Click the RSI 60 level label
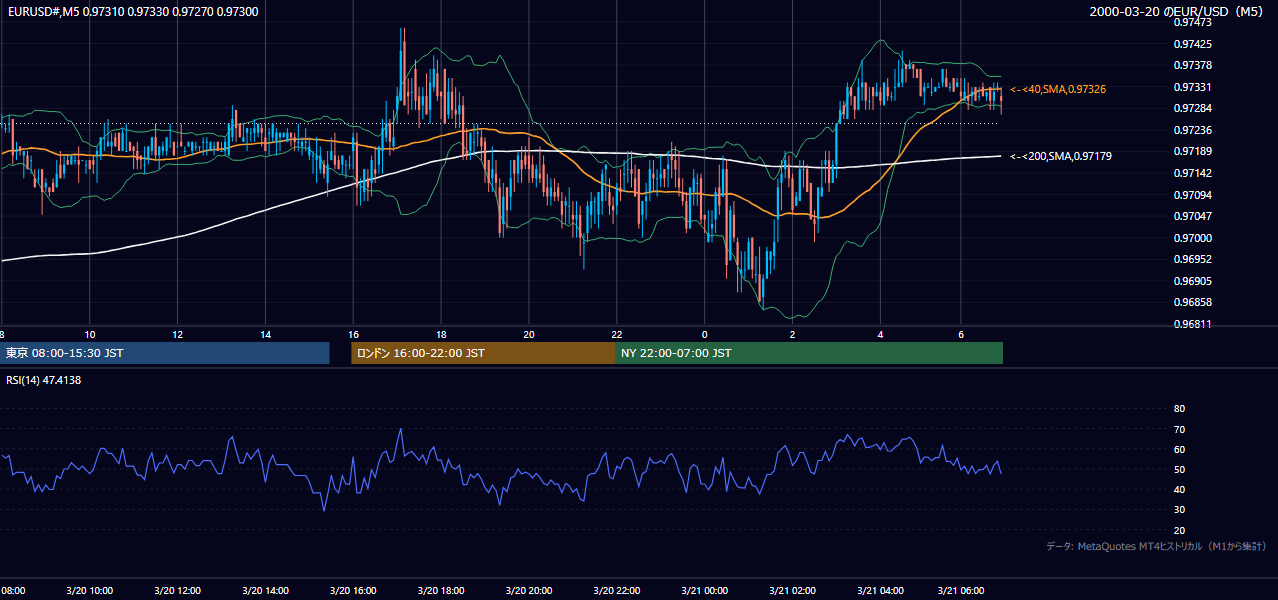 point(1179,449)
